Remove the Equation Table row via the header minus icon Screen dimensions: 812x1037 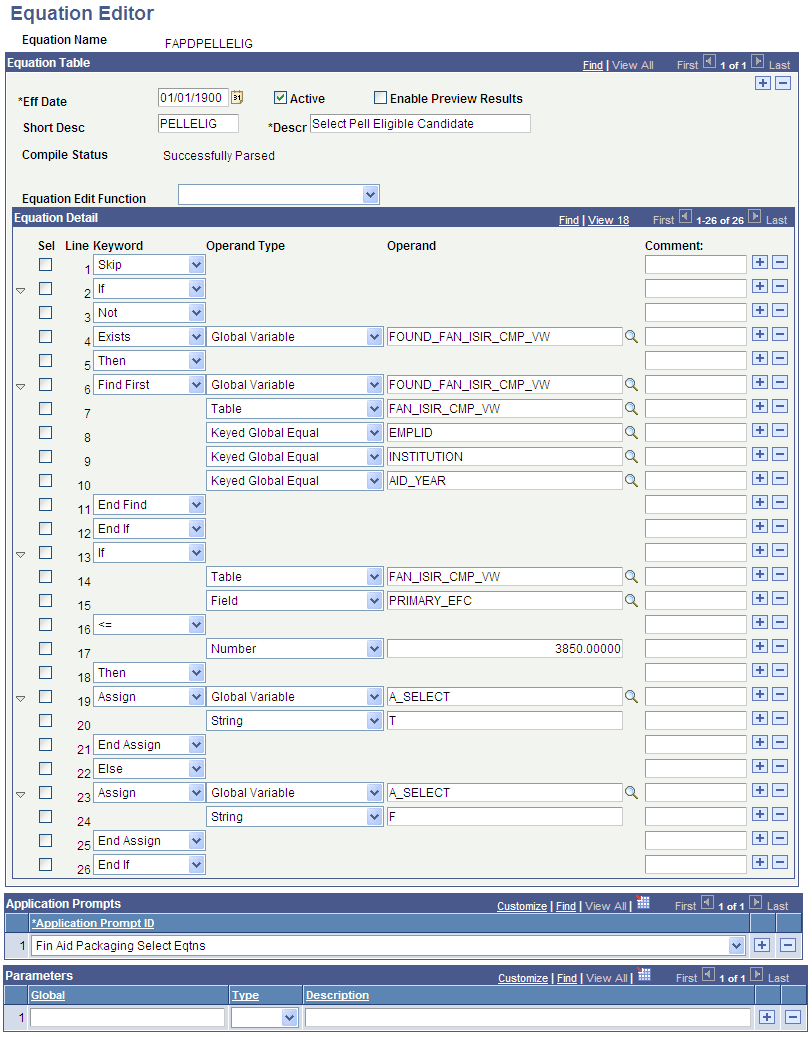[783, 84]
